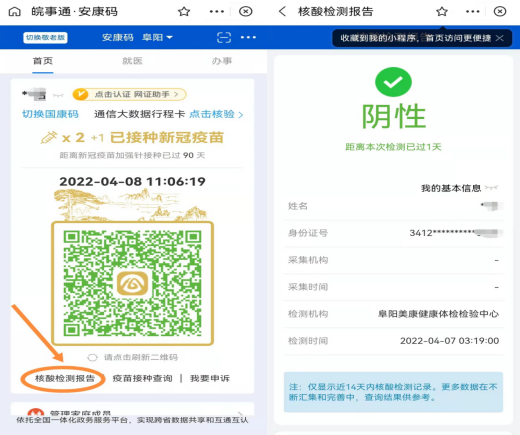
Task: Toggle name visibility eye icon on 安康码 card
Action: coord(58,95)
